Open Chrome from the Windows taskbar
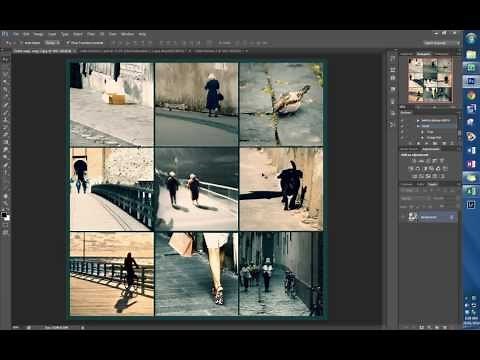This screenshot has height=360, width=480. [471, 95]
